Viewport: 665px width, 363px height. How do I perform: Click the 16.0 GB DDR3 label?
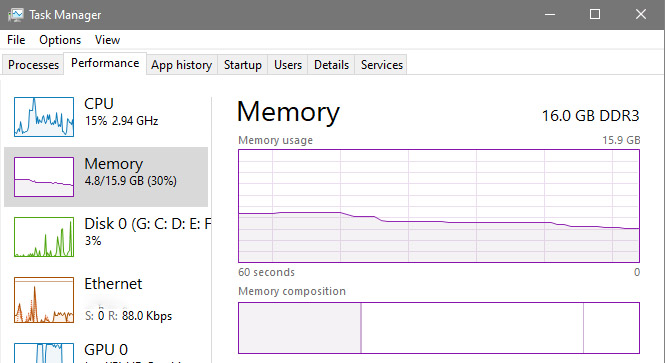click(590, 116)
